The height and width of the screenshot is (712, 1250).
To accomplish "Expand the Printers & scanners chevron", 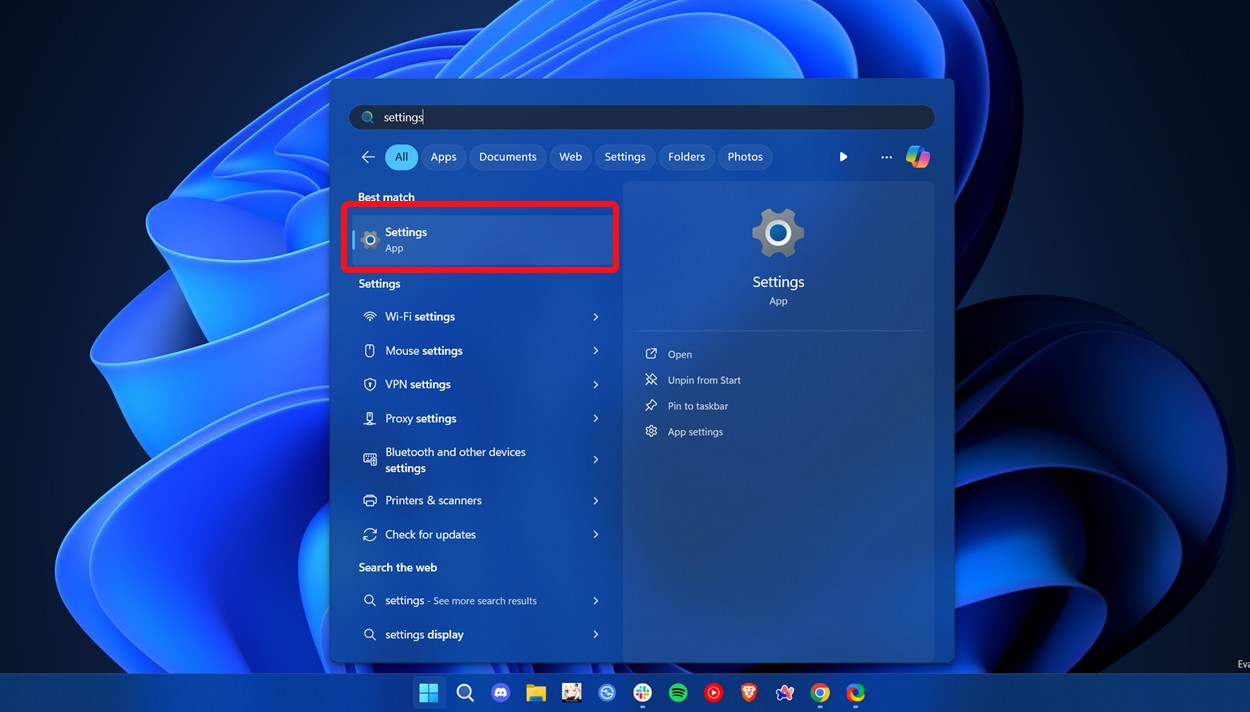I will click(595, 501).
